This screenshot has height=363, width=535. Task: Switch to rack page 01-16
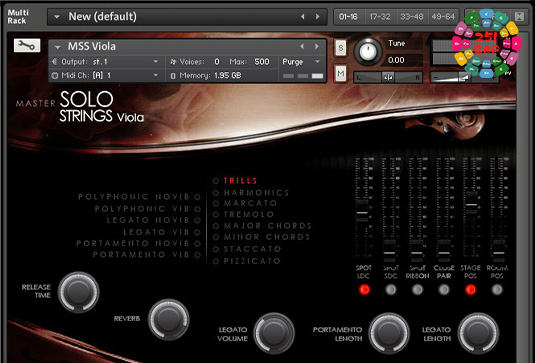348,17
